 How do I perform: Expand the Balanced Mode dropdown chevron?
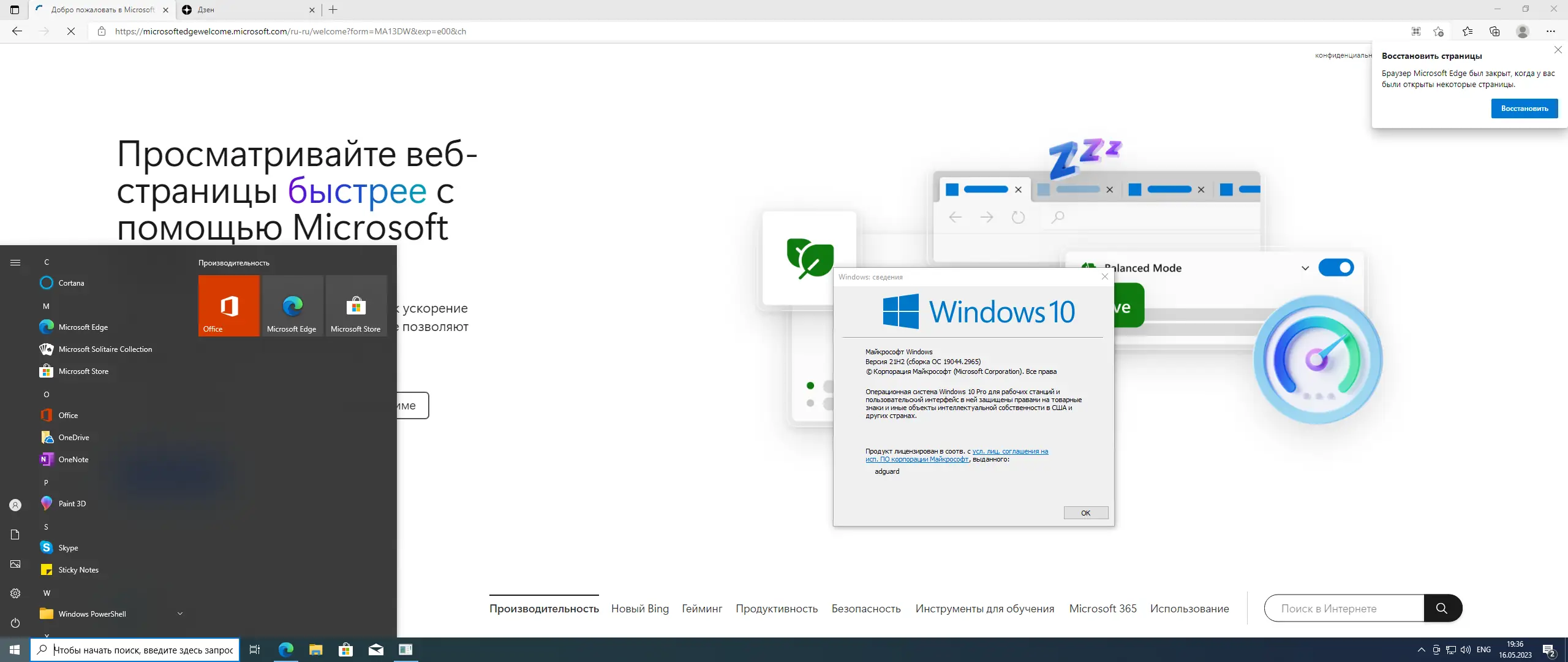point(1305,268)
